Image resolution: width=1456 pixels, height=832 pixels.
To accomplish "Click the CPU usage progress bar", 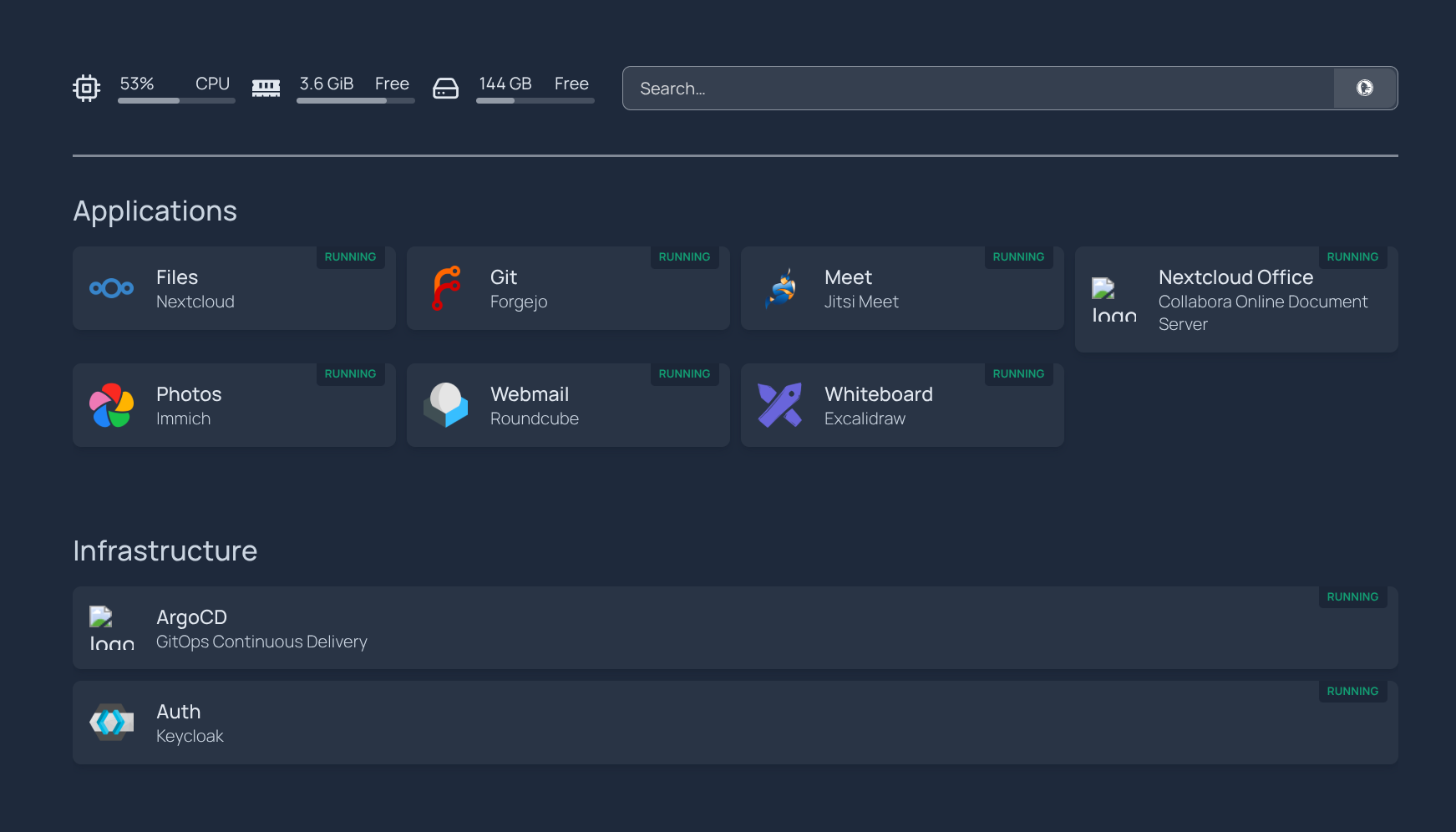I will 176,101.
